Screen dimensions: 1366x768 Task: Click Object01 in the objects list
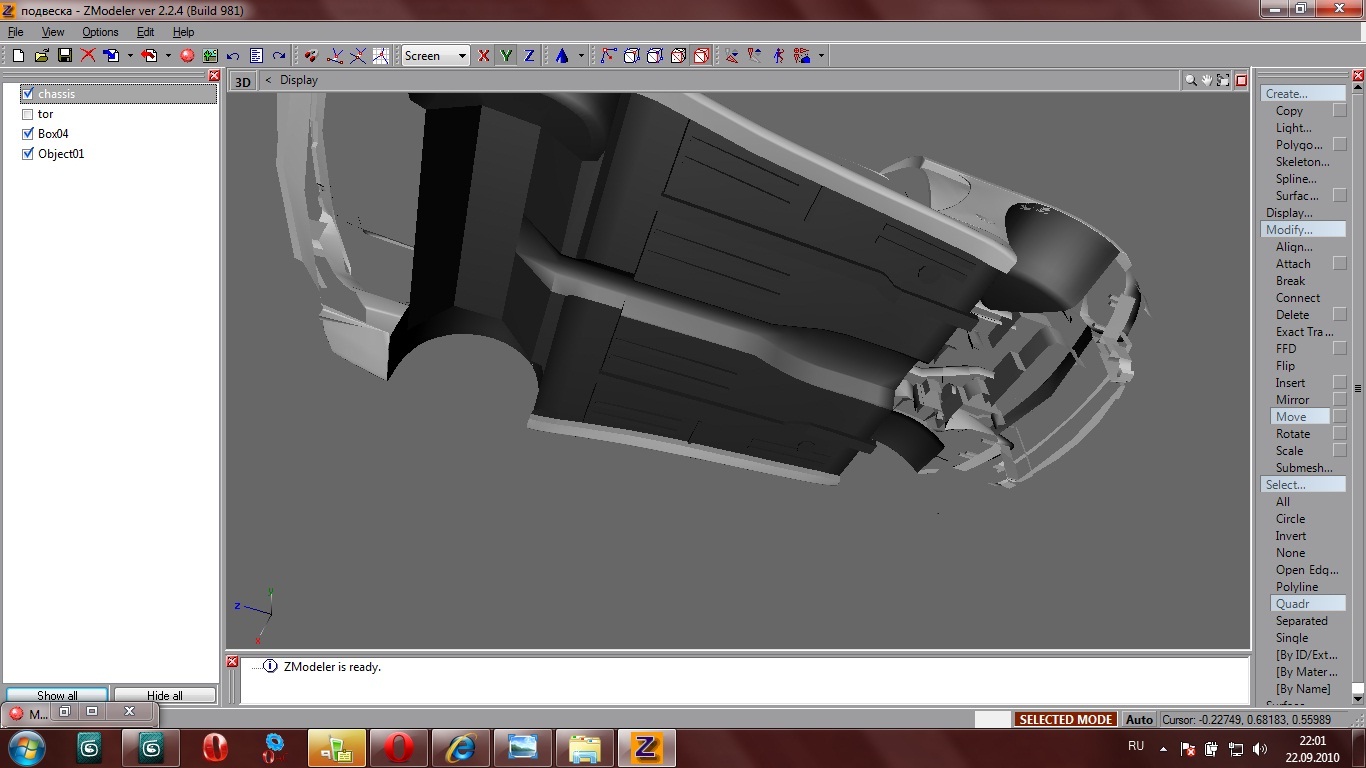pyautogui.click(x=61, y=154)
